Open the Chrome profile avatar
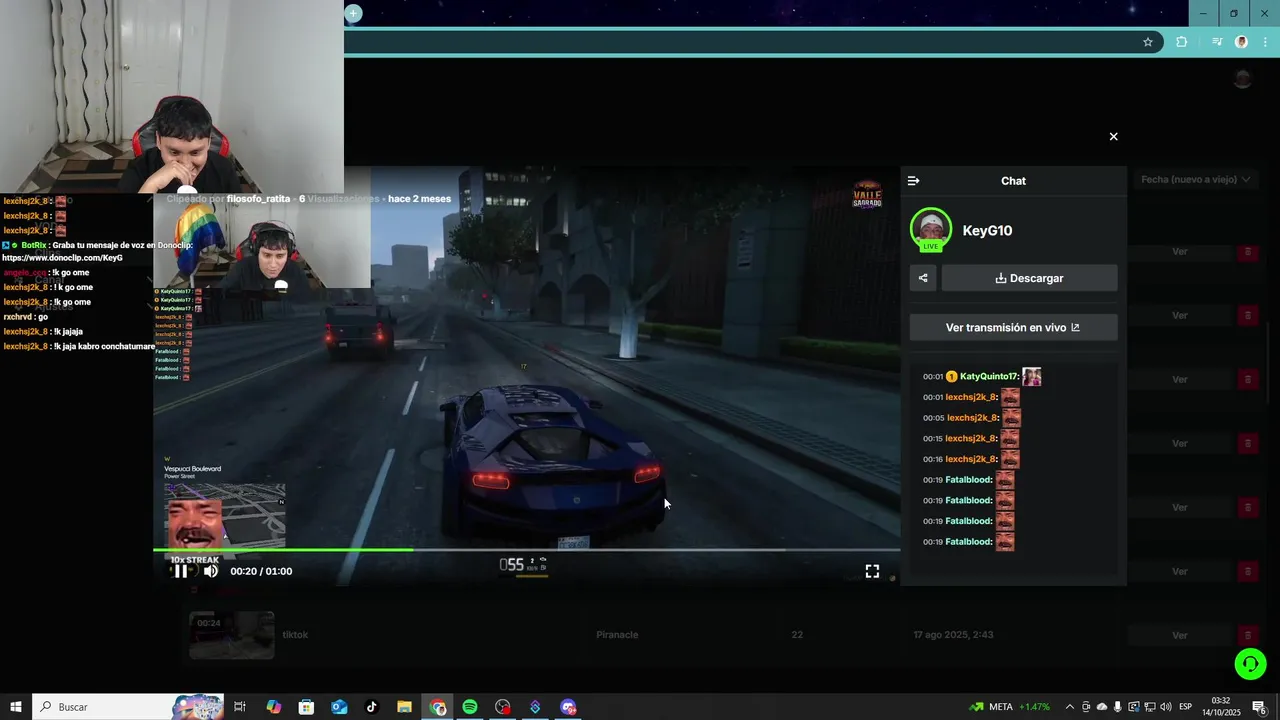 click(1242, 42)
